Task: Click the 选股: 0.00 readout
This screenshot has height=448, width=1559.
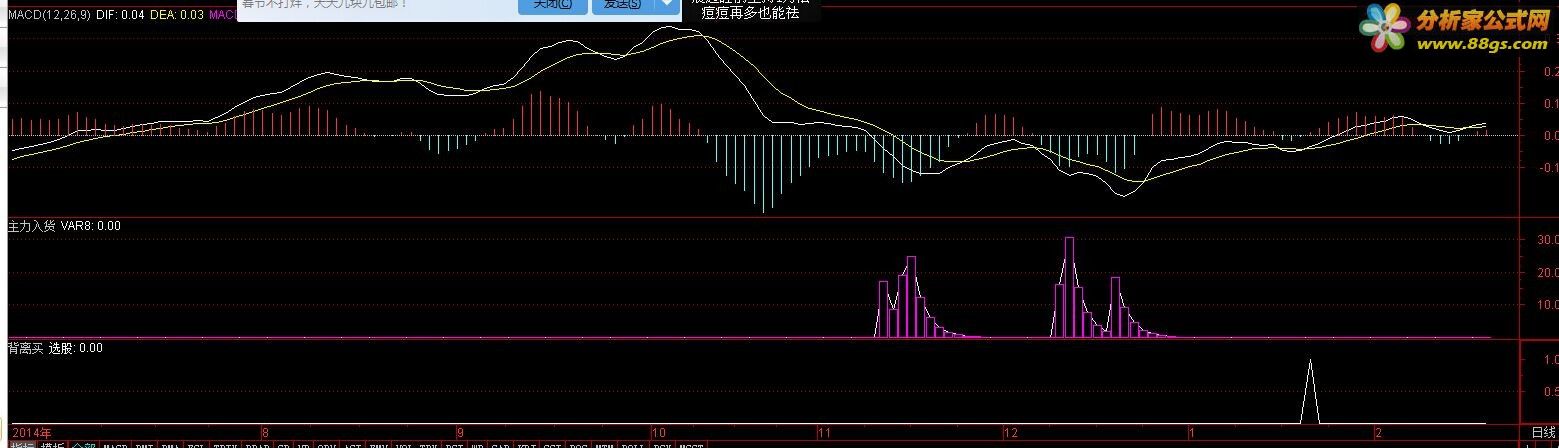Action: point(76,348)
